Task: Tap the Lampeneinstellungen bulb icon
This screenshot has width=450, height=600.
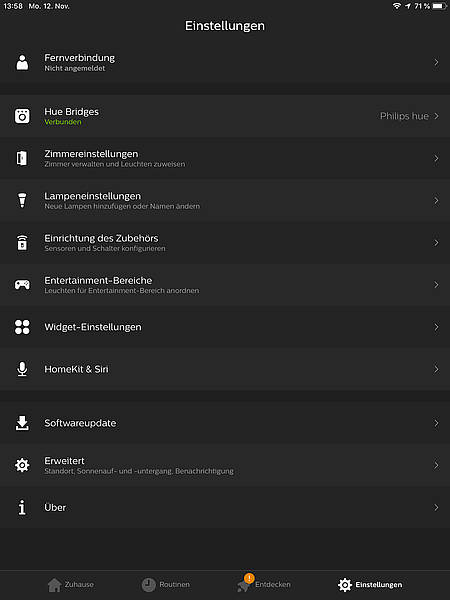Action: coord(22,200)
